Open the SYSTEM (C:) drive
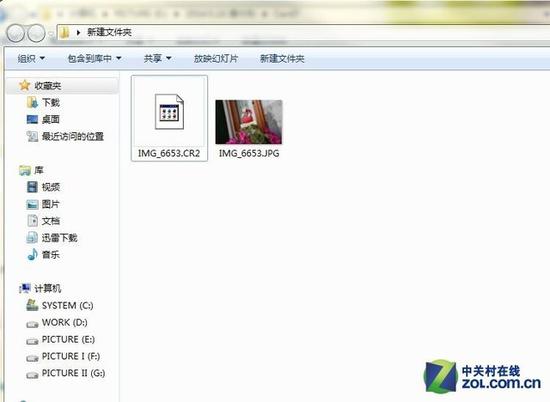 [68, 306]
